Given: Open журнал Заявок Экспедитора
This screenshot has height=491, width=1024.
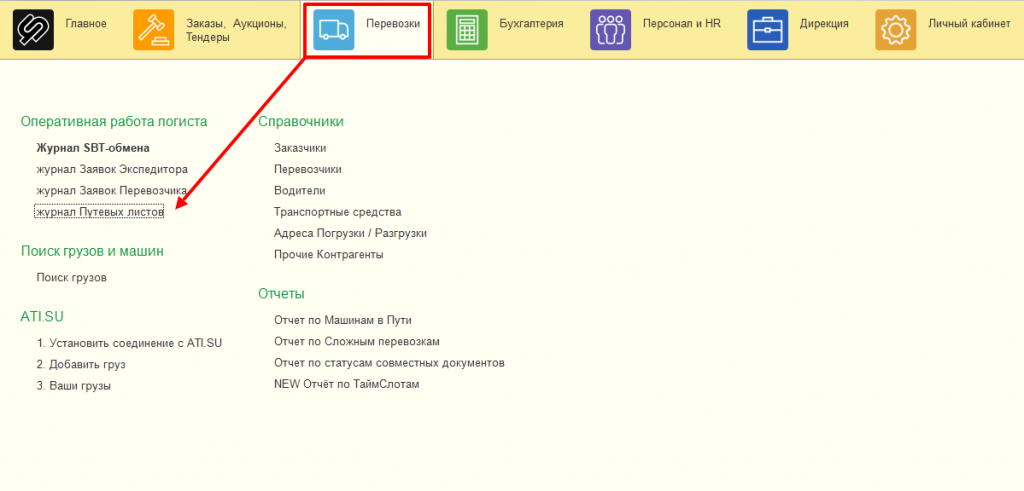Looking at the screenshot, I should (x=112, y=169).
